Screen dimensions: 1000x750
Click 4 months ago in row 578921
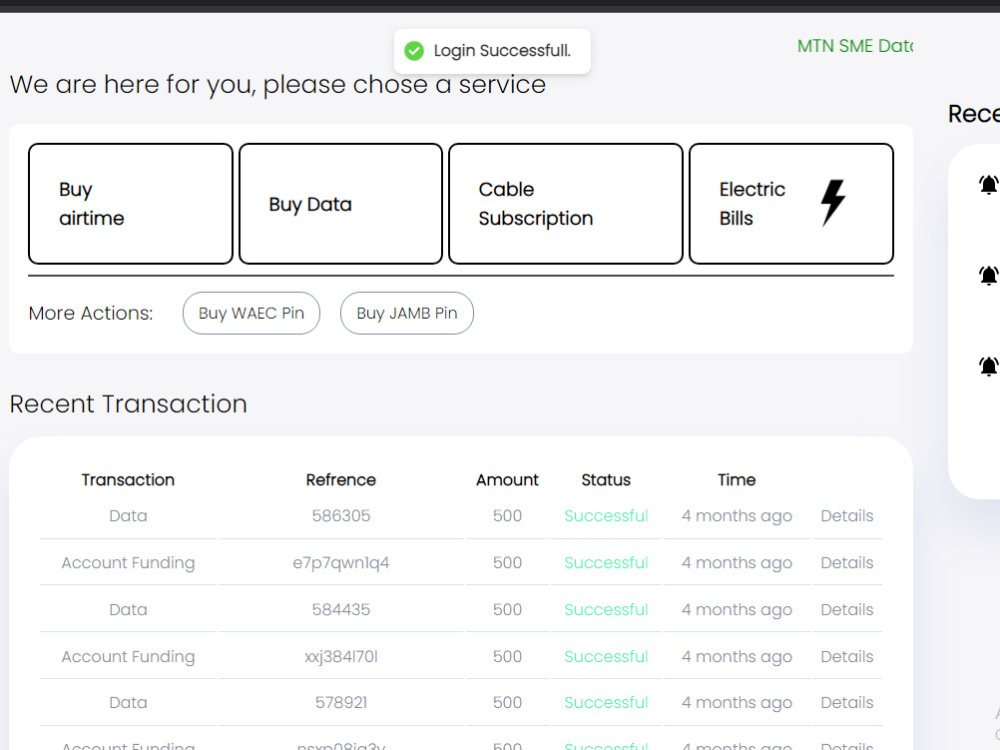pos(737,702)
